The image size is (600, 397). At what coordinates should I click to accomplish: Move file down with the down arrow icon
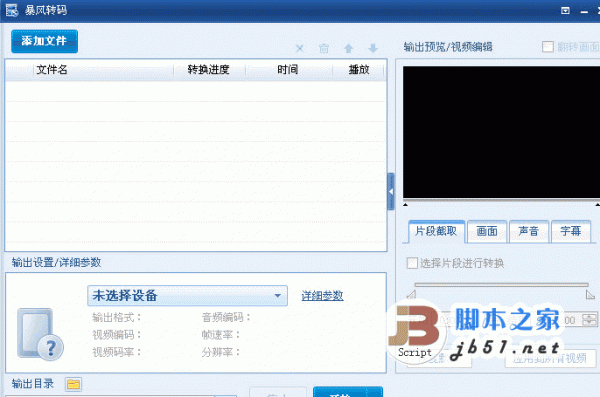[373, 48]
